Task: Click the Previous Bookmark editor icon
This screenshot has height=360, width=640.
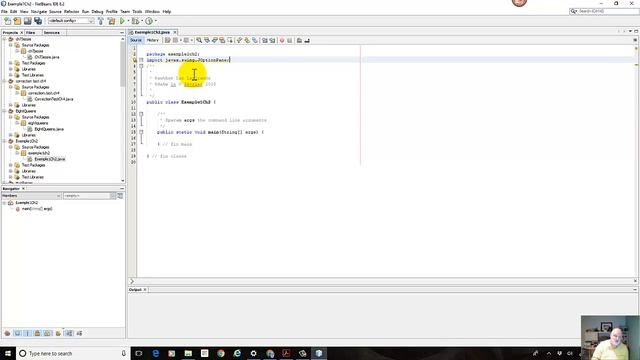Action: point(239,40)
